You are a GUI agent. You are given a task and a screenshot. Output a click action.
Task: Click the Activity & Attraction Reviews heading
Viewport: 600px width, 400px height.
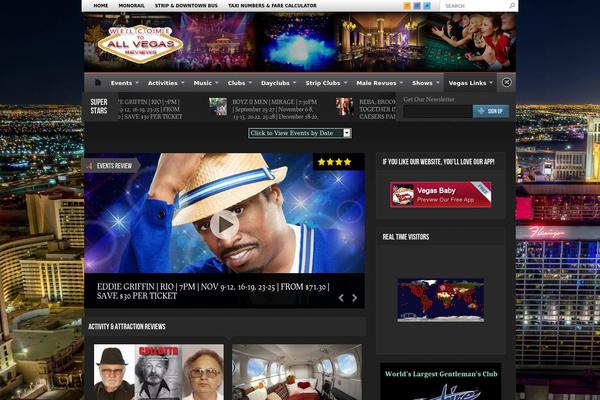click(127, 327)
